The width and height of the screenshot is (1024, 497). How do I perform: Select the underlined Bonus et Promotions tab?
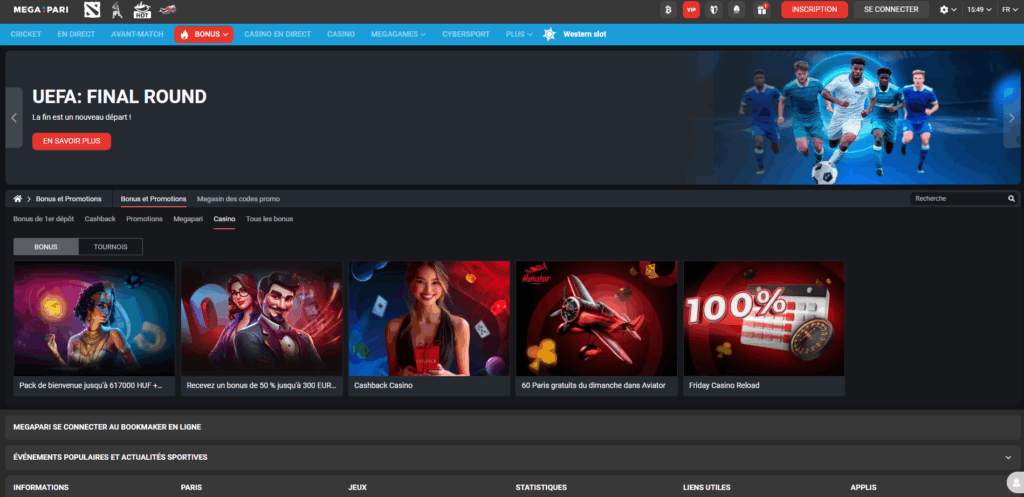153,199
